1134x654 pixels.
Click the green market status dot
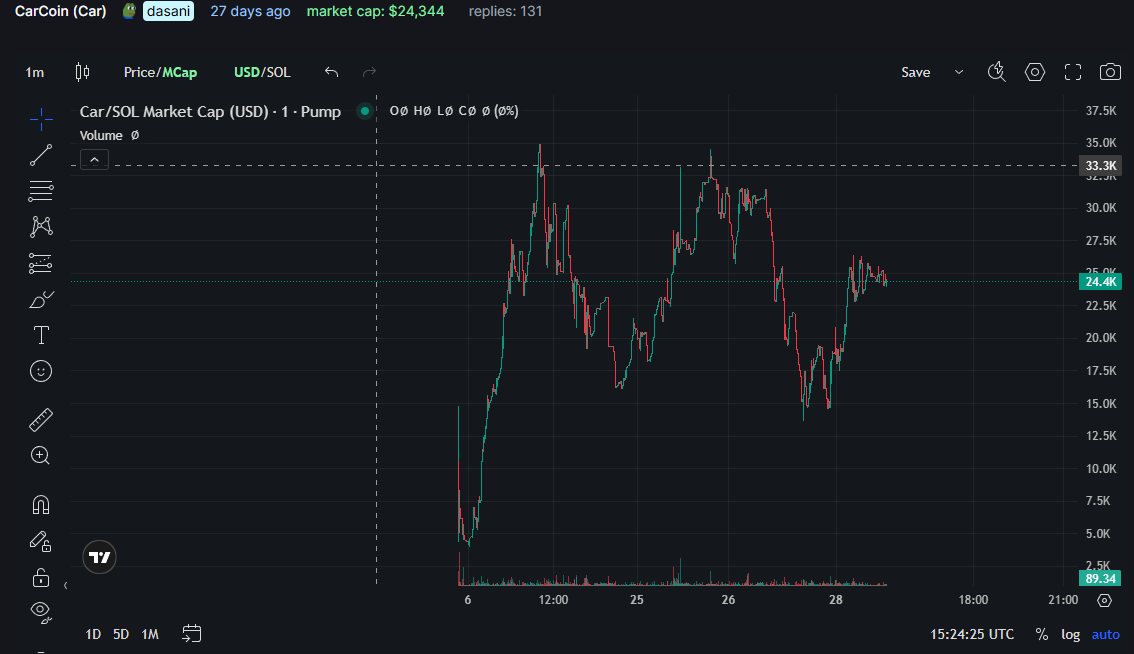(x=365, y=111)
